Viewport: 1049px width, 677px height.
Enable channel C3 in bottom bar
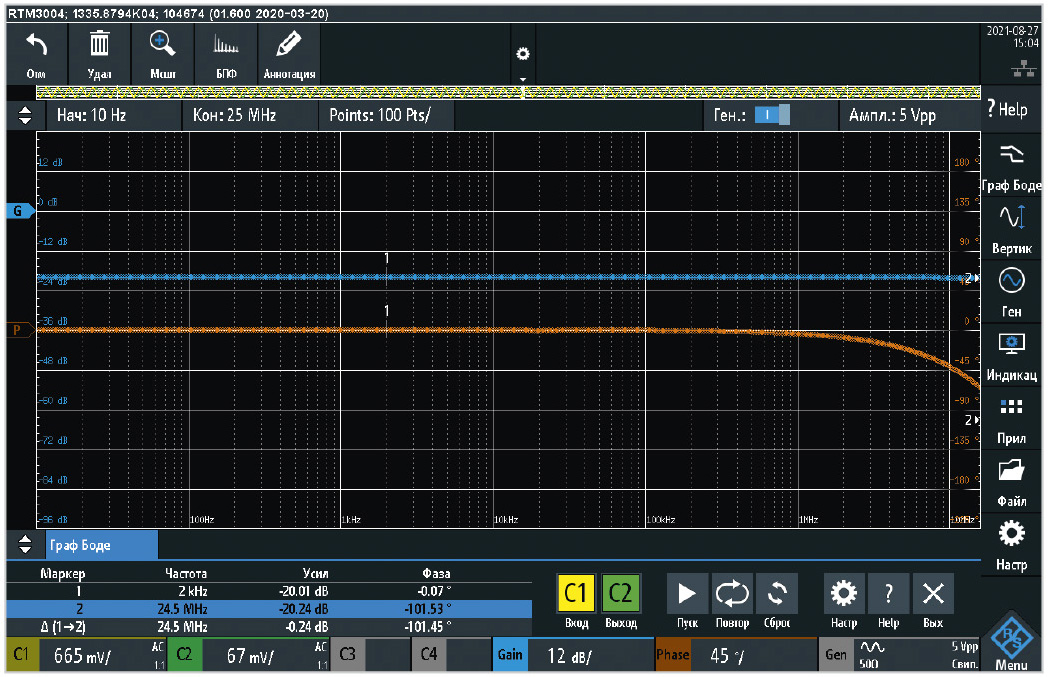pyautogui.click(x=370, y=655)
